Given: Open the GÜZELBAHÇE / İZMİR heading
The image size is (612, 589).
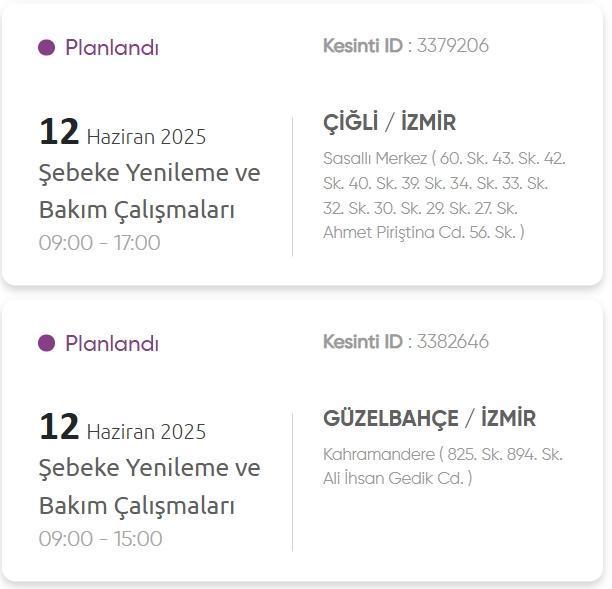Looking at the screenshot, I should click(x=429, y=418).
